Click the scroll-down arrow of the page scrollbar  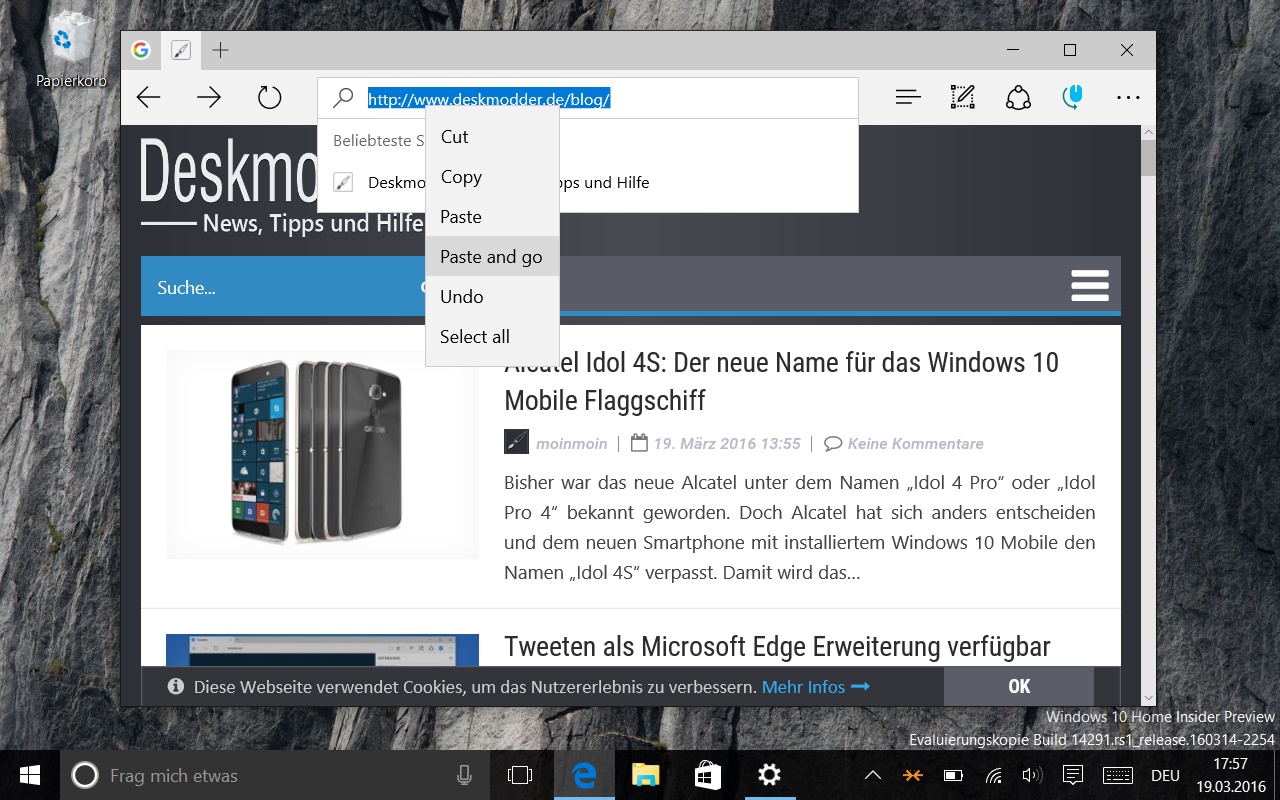click(1148, 698)
